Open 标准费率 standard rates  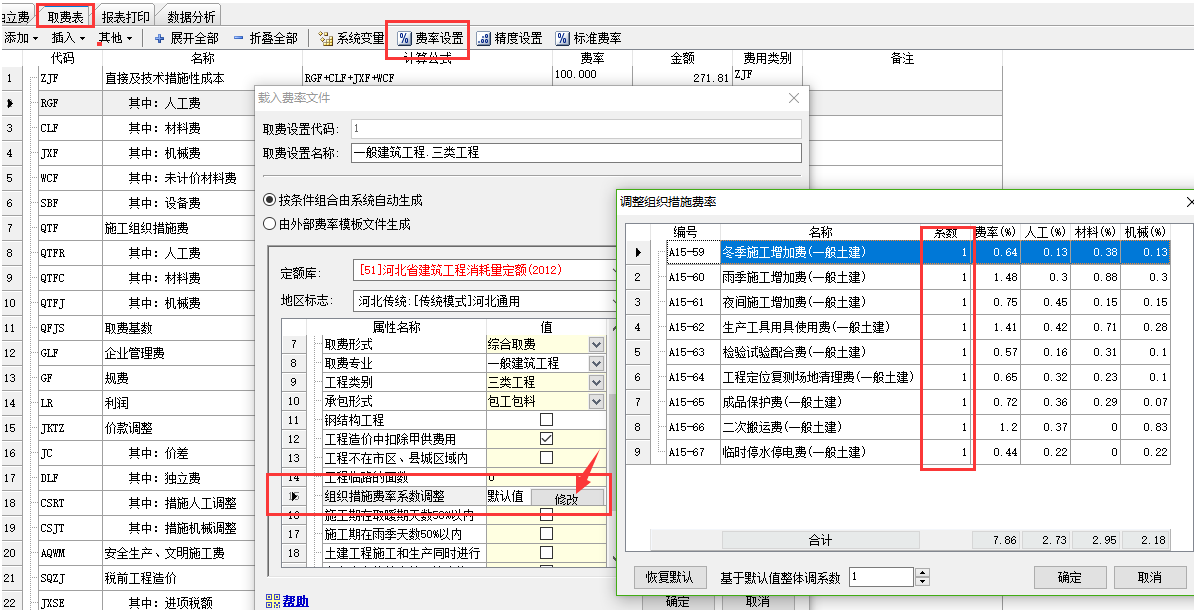pos(588,38)
